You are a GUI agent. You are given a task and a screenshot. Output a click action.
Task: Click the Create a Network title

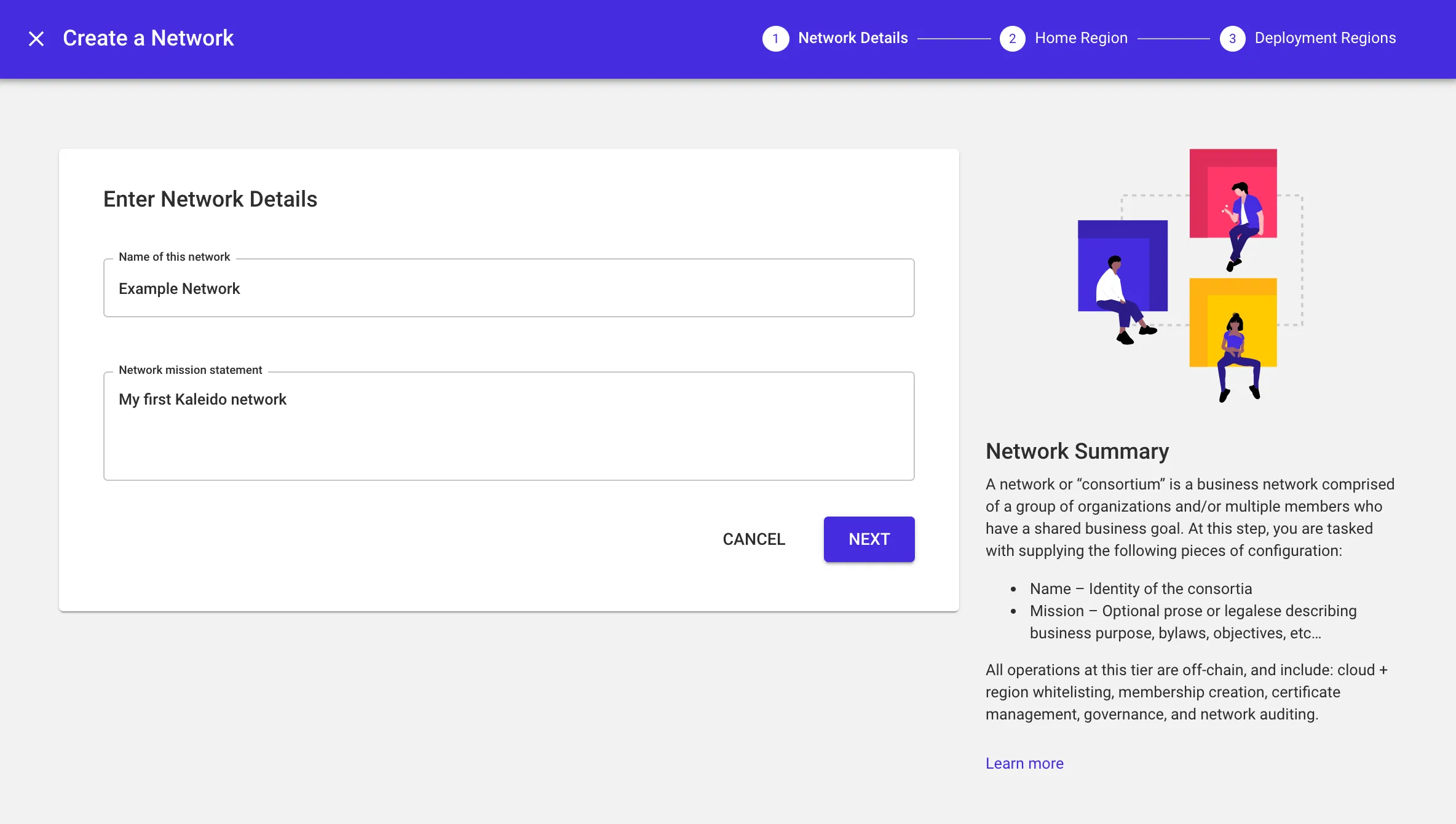[x=148, y=38]
